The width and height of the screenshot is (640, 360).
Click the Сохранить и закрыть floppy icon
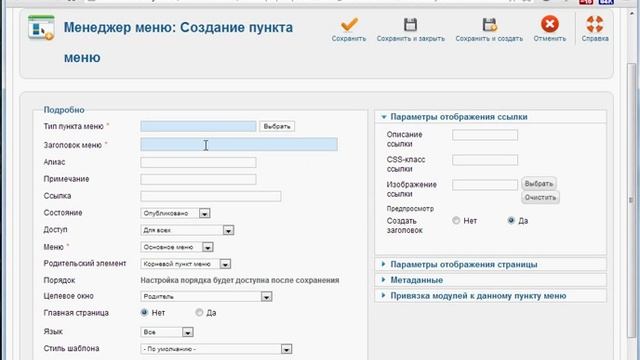tap(410, 24)
